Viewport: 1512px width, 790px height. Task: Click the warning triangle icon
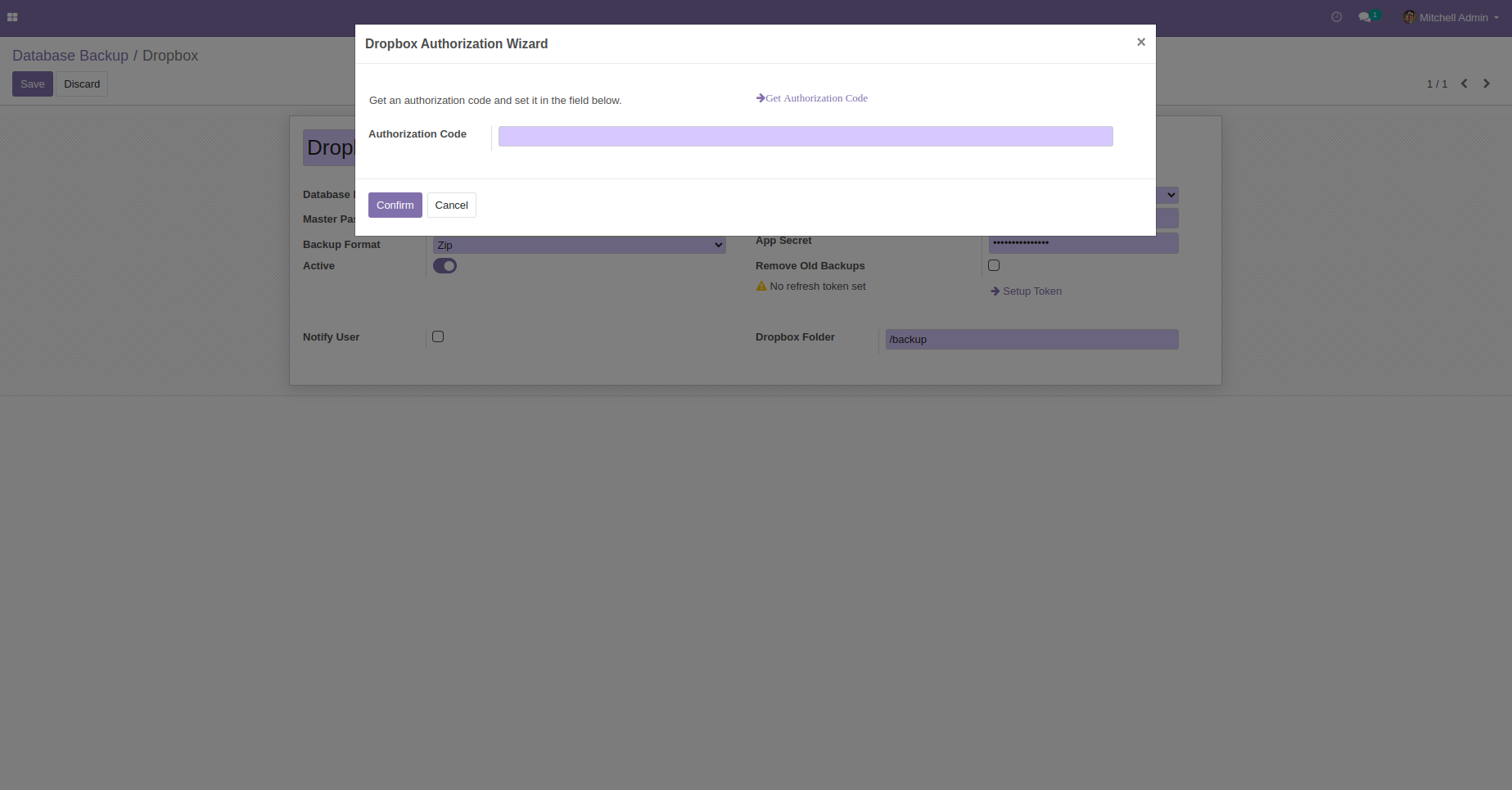pos(761,287)
